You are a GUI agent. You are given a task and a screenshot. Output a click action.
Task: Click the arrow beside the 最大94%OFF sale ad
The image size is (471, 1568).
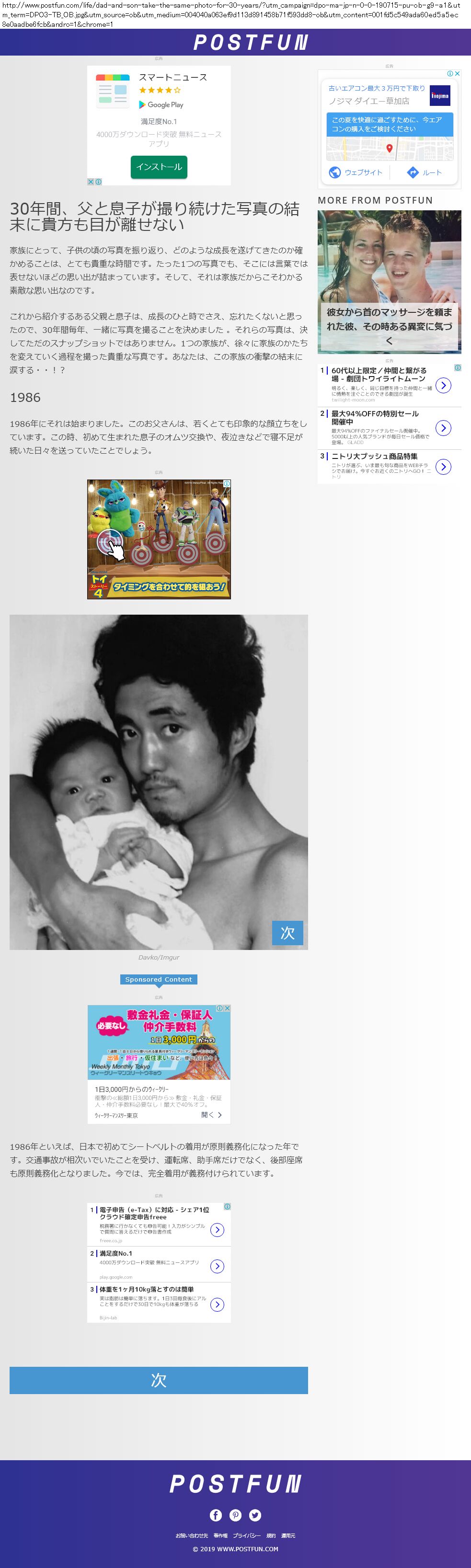444,428
